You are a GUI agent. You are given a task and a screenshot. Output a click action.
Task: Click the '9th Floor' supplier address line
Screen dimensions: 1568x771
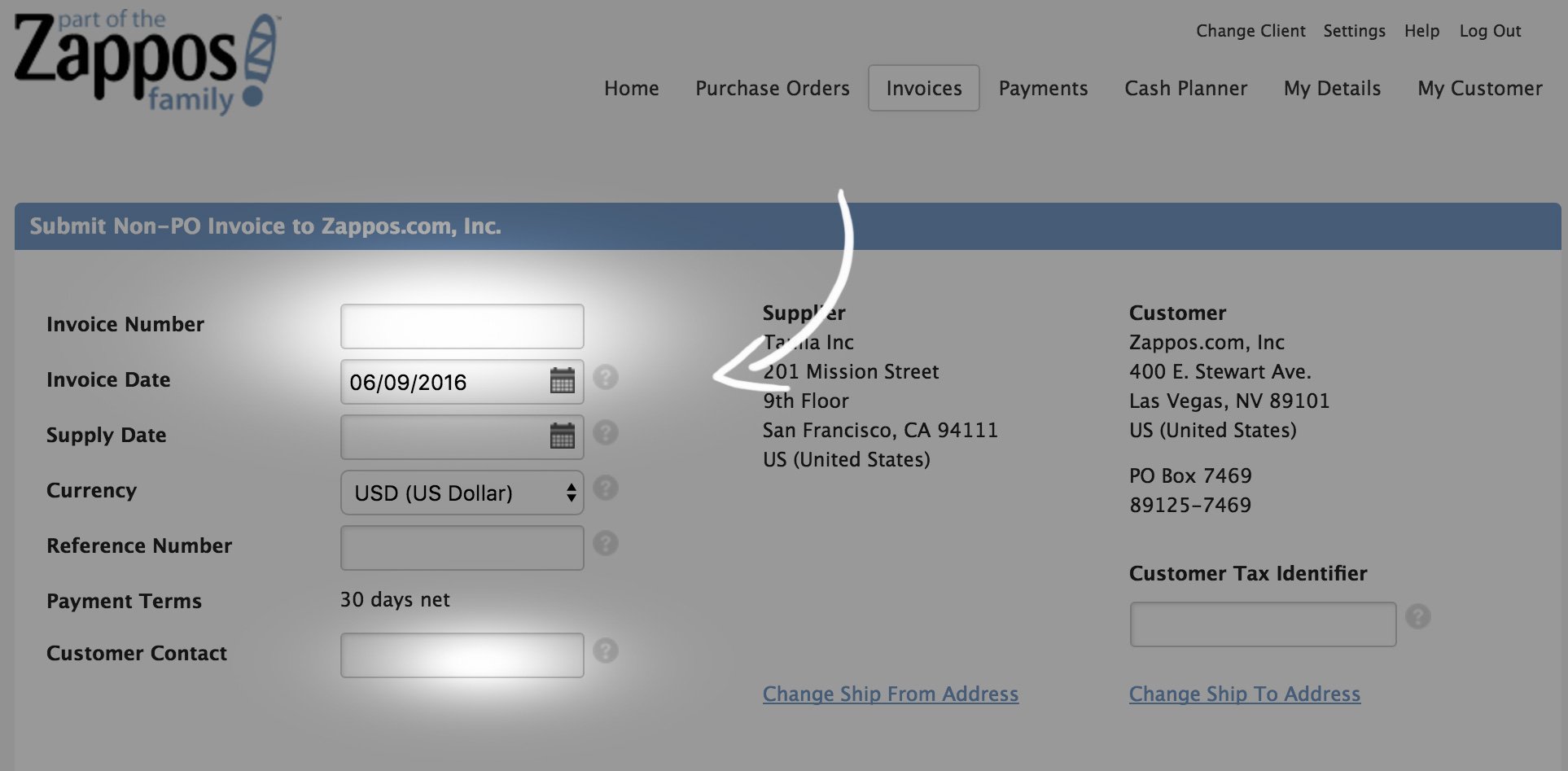pyautogui.click(x=806, y=401)
